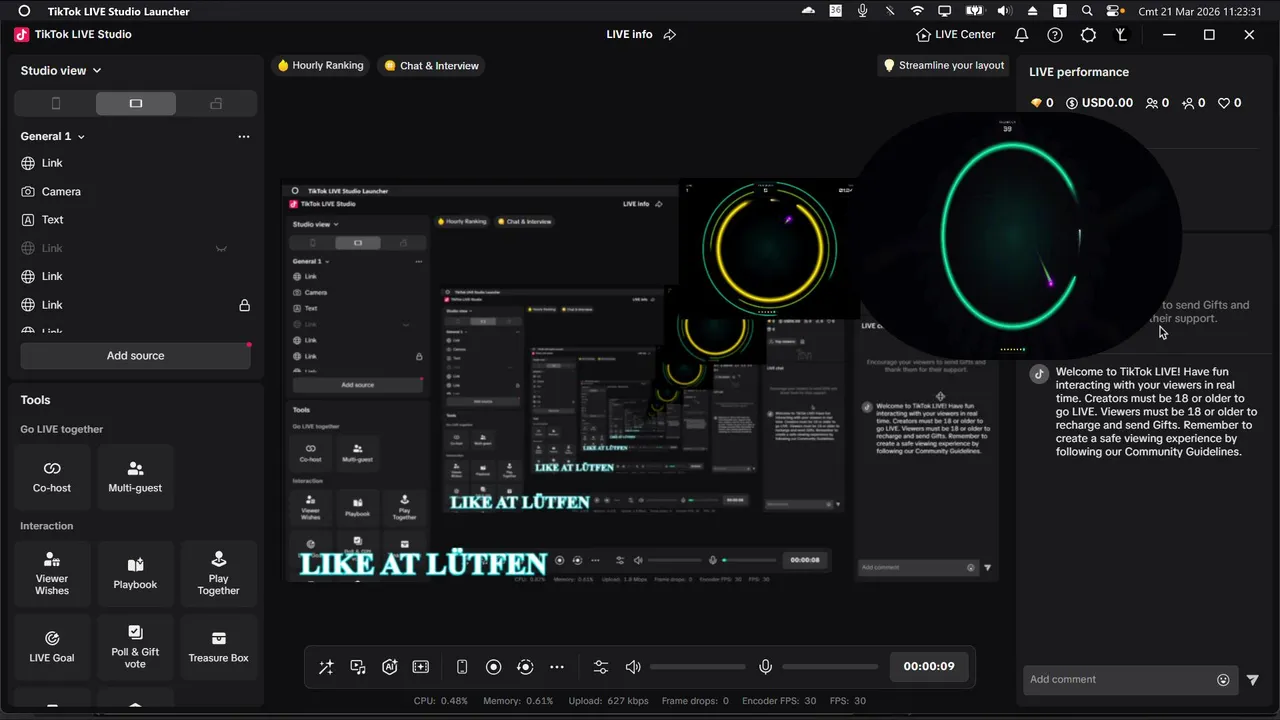The height and width of the screenshot is (720, 1280).
Task: Open the emoji picker in comment box
Action: (x=1223, y=680)
